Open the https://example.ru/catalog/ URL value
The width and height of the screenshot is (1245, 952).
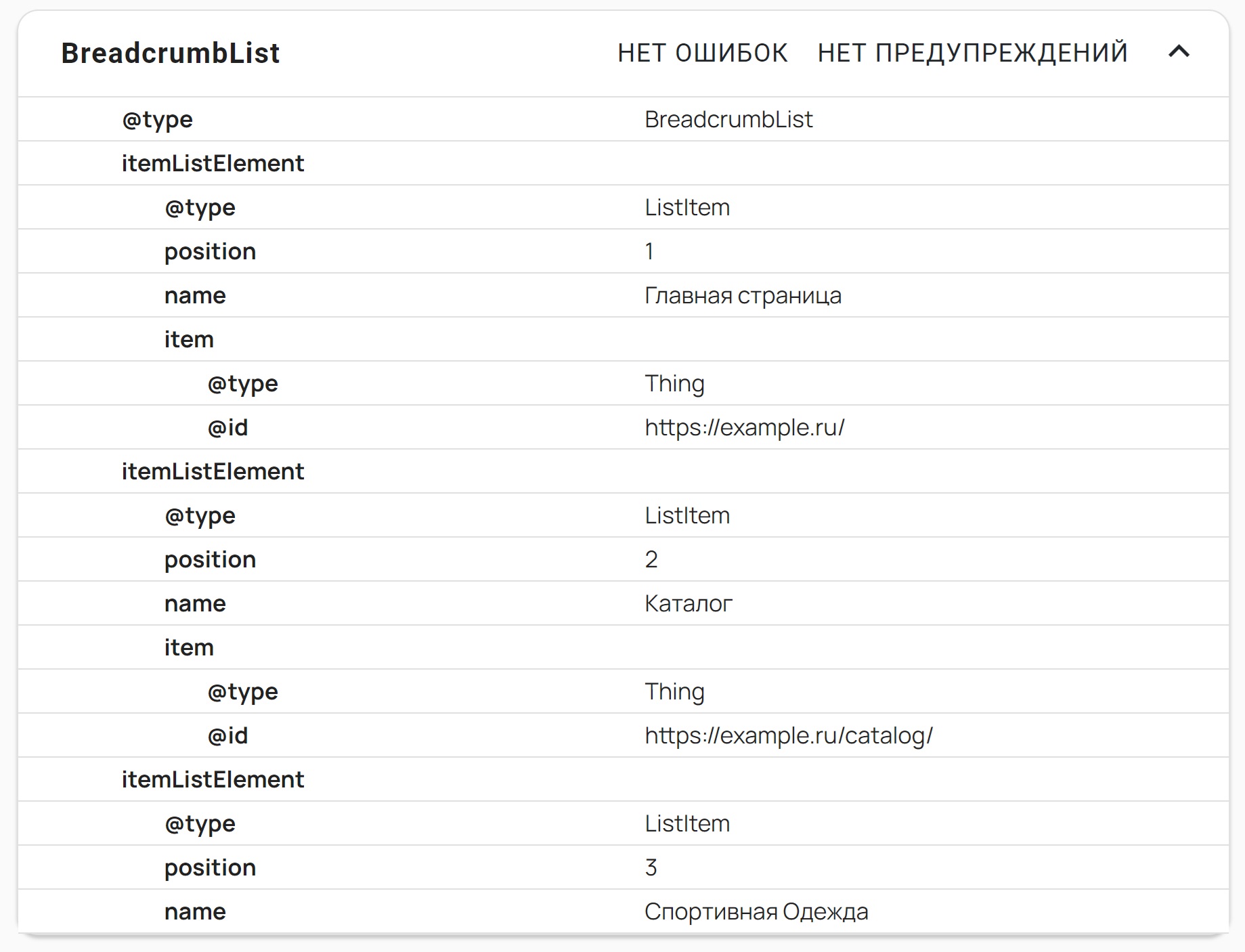point(788,735)
